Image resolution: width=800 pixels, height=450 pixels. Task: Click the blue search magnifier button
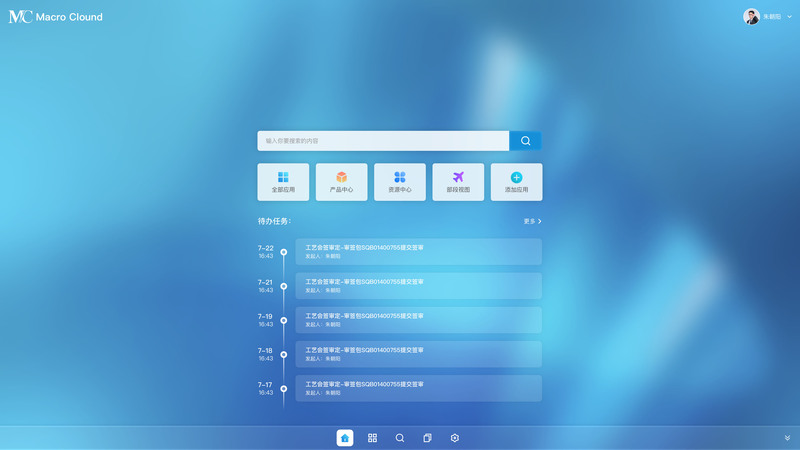click(525, 141)
